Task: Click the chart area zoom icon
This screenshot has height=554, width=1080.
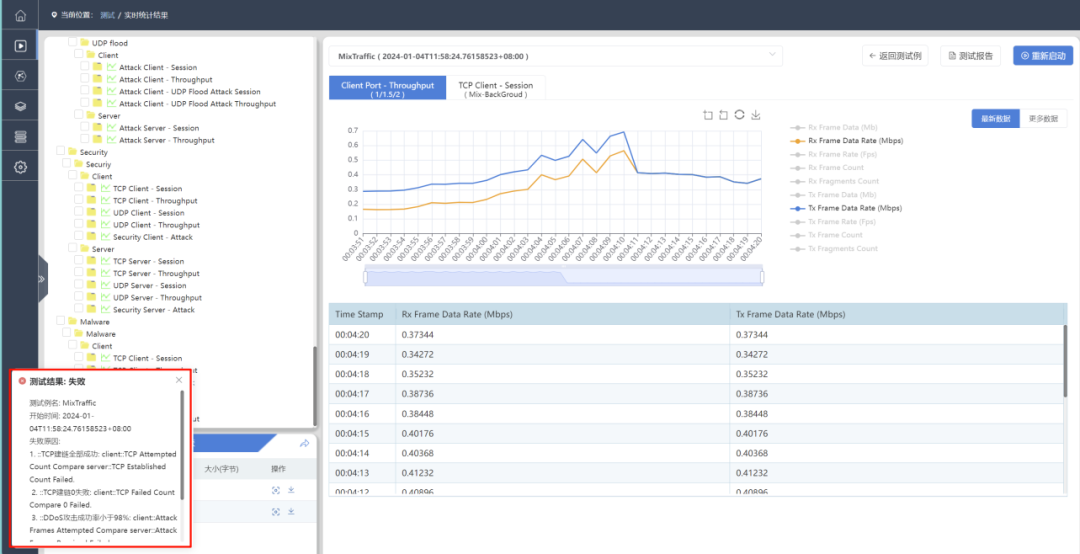Action: pos(708,115)
